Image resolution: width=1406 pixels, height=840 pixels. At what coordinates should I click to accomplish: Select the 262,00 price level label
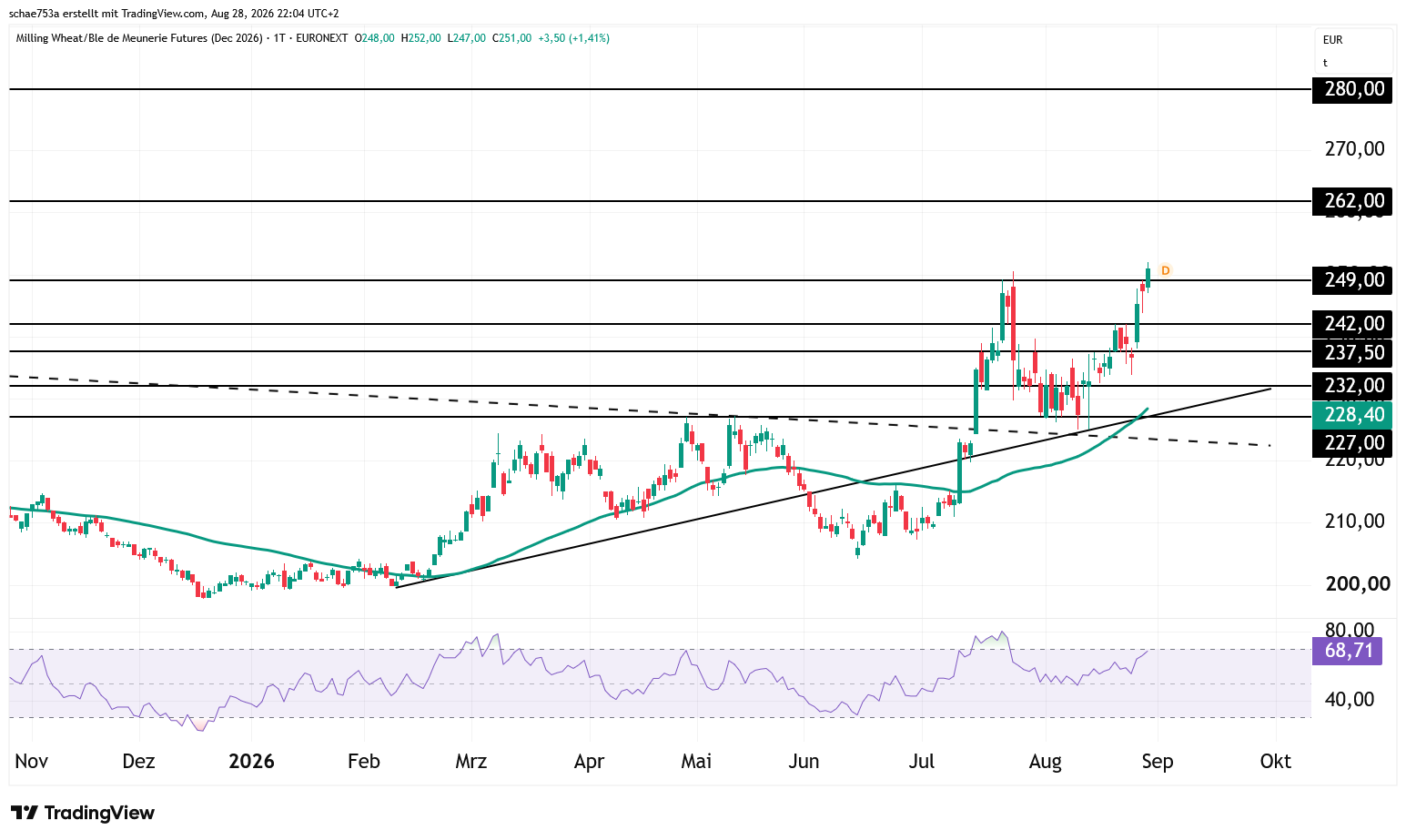point(1352,201)
